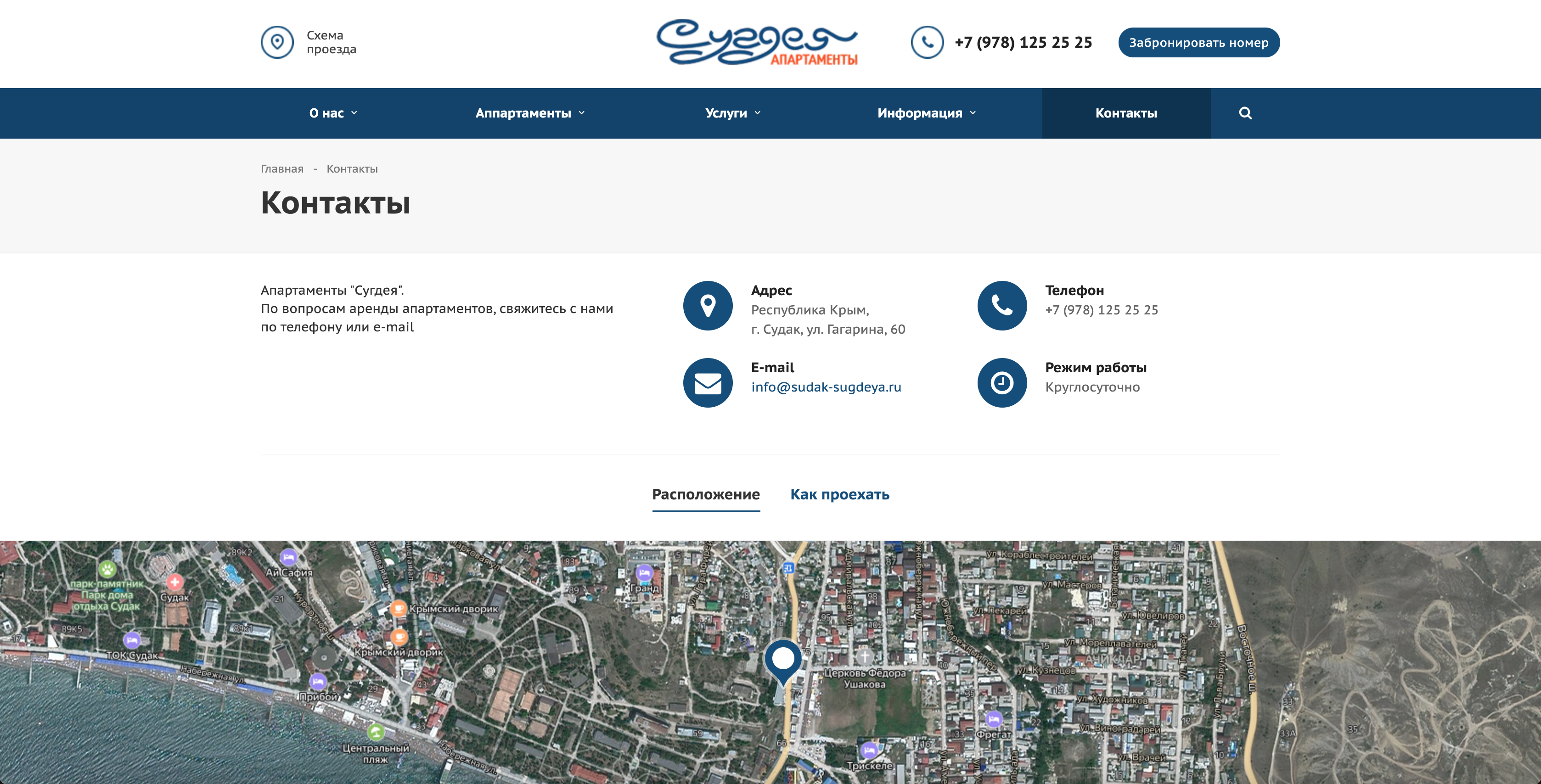Click the Режим работы clock icon
Viewport: 1541px width, 784px height.
point(1002,383)
